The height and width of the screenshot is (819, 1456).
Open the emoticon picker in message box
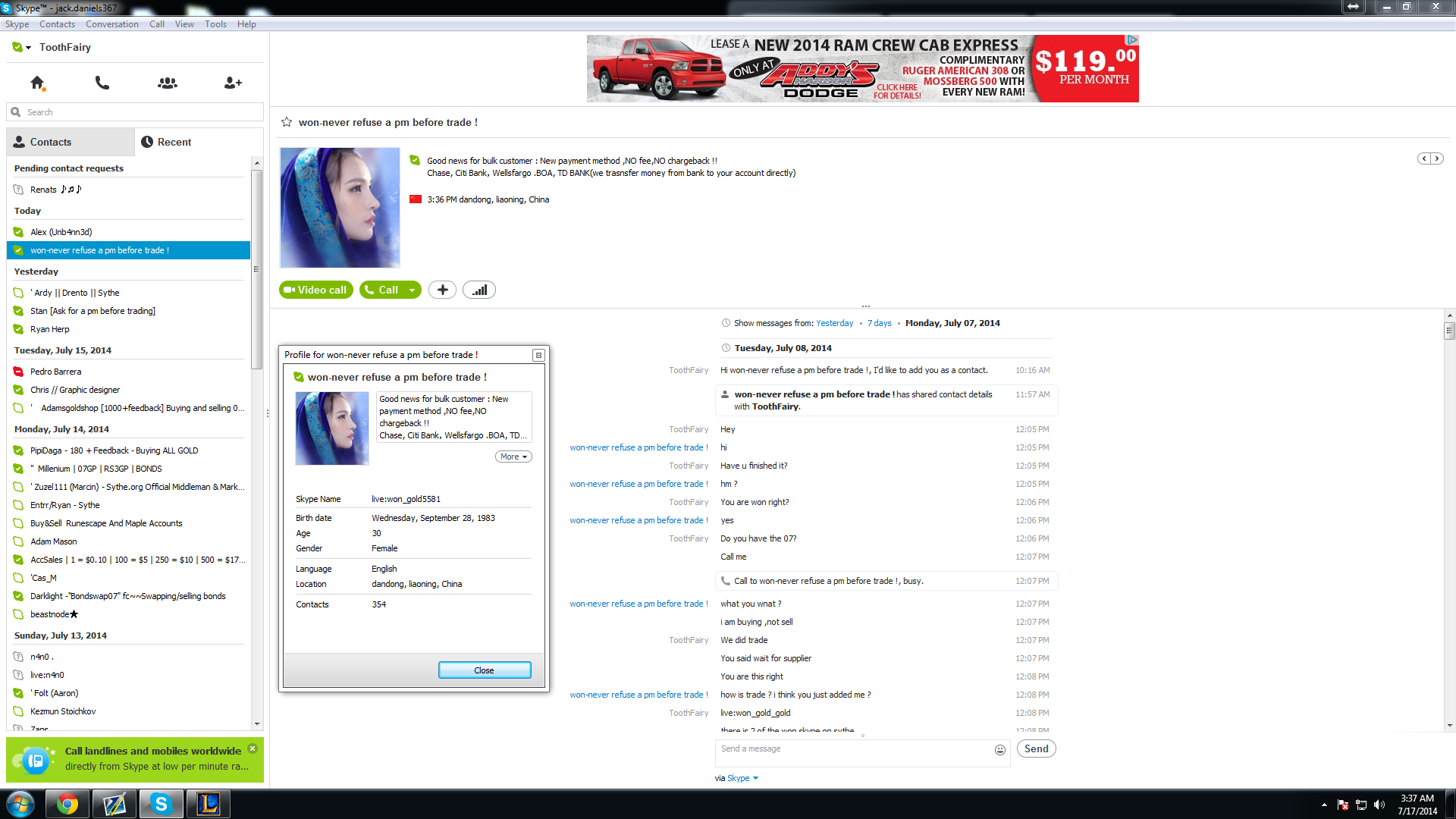[x=1000, y=749]
